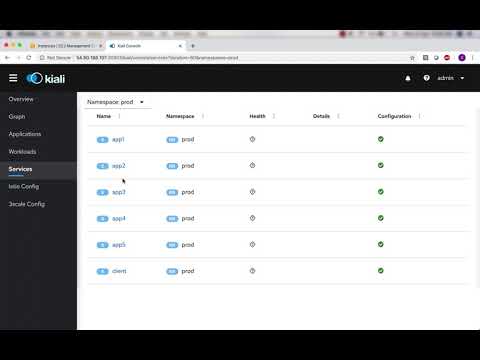Click the health icon for app5
This screenshot has width=480, height=360.
[252, 244]
